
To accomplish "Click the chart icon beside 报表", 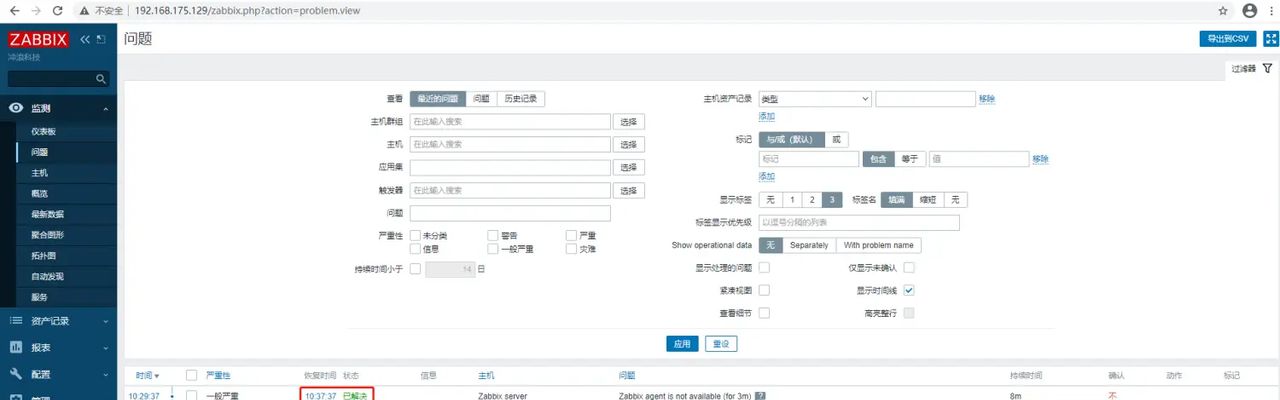I will (16, 347).
